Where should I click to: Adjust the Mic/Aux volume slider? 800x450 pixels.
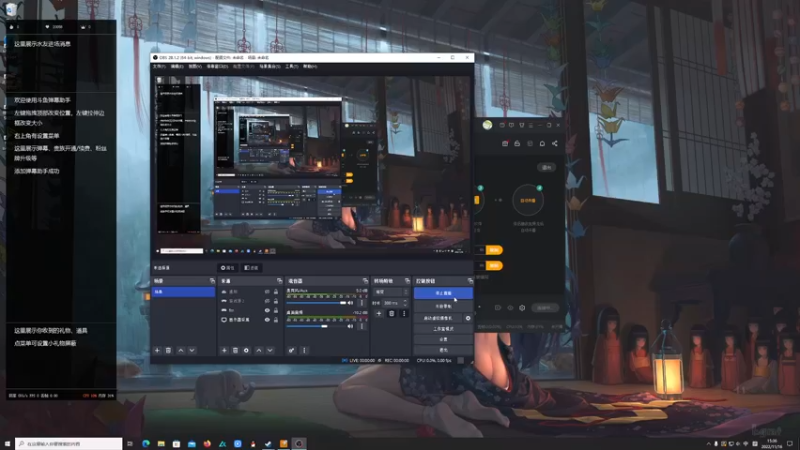[316, 303]
